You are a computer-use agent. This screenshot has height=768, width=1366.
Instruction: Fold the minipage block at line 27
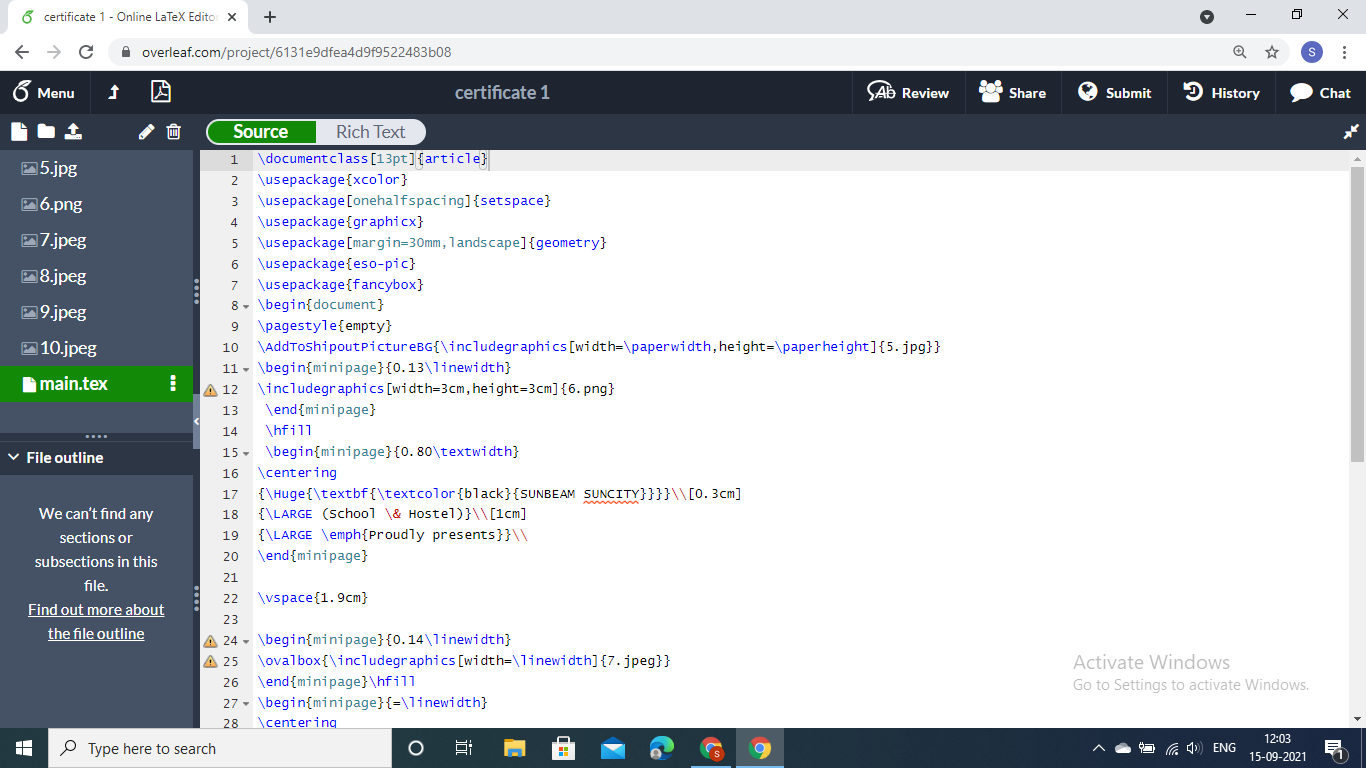(x=246, y=704)
